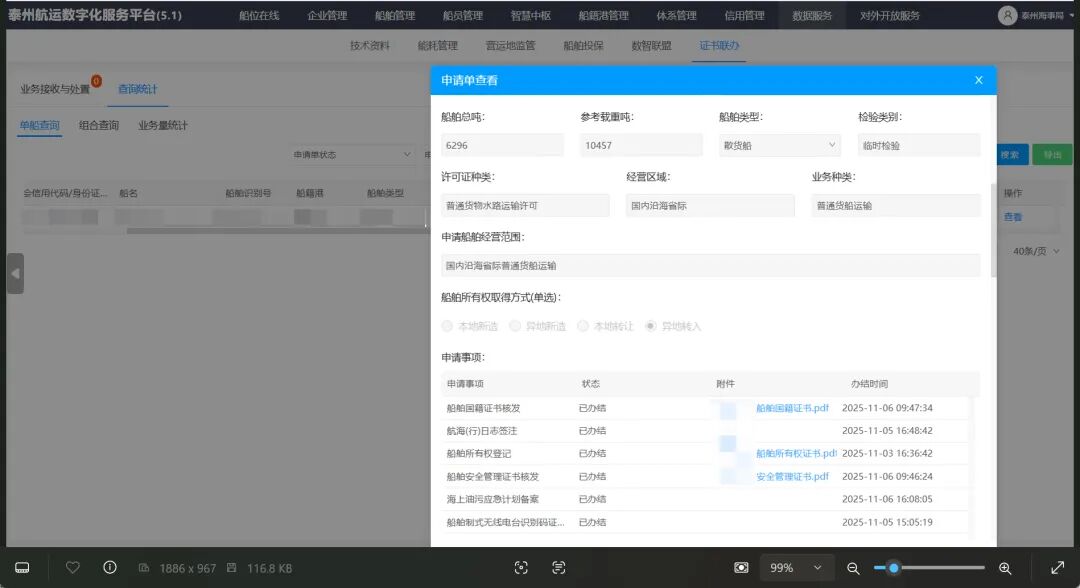The image size is (1080, 588).
Task: Click the blue 搜索 button
Action: click(1010, 155)
